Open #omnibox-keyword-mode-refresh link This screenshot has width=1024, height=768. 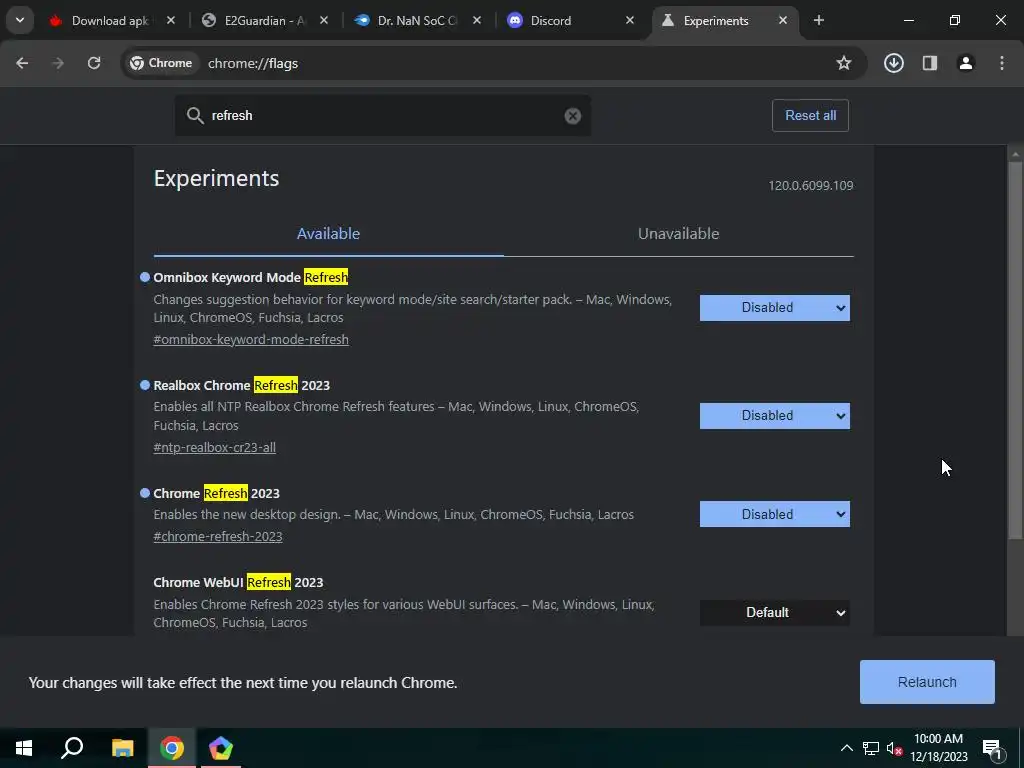click(x=251, y=340)
